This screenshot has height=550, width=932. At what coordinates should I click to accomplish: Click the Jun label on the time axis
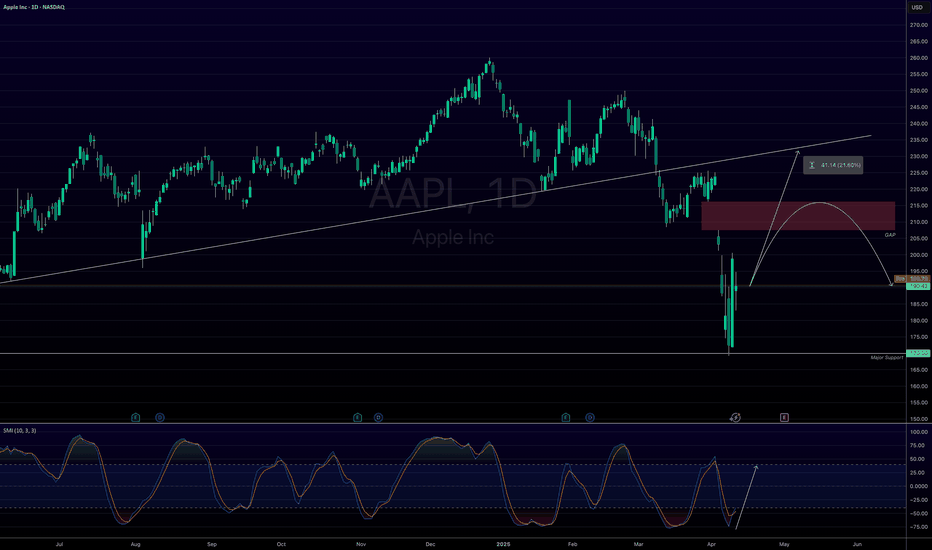coord(857,544)
